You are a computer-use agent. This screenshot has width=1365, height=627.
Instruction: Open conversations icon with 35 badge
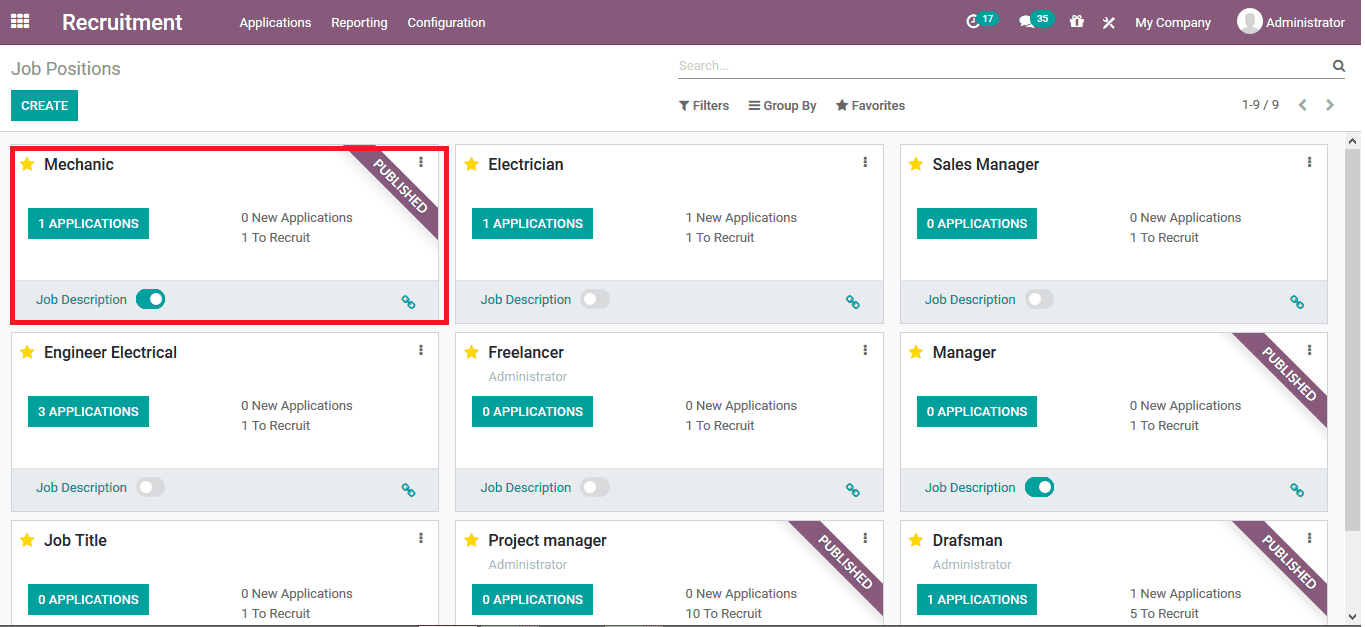1035,21
